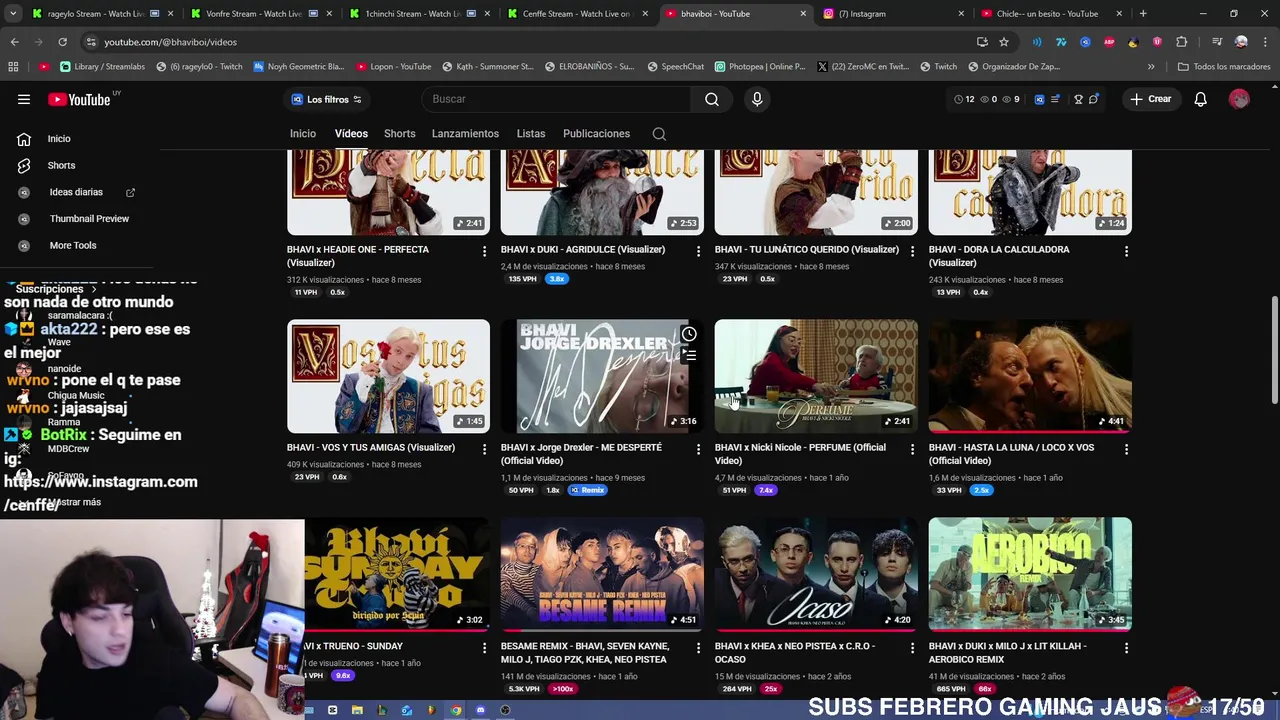Screen dimensions: 1280x720
Task: Switch to rageylo Stream browser tab
Action: [102, 14]
